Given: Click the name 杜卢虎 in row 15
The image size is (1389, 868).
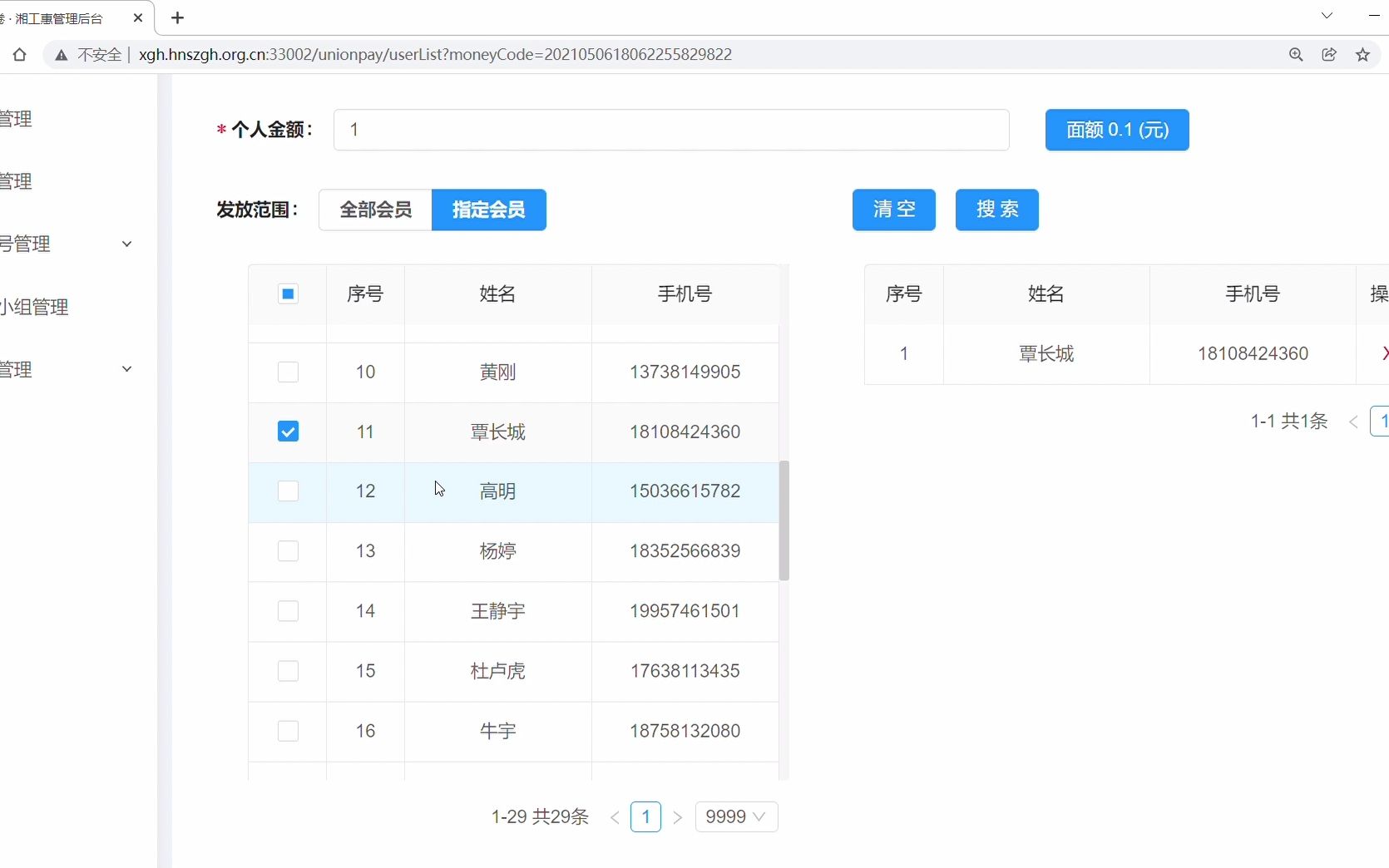Looking at the screenshot, I should click(x=498, y=671).
